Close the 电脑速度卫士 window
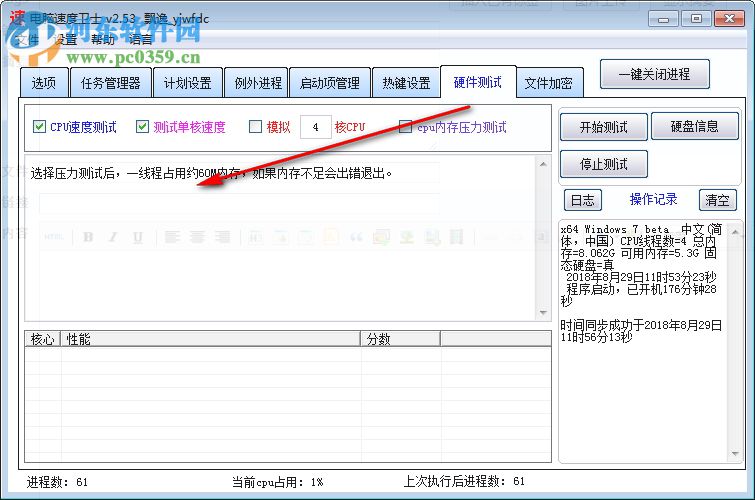The image size is (755, 500). pyautogui.click(x=729, y=19)
